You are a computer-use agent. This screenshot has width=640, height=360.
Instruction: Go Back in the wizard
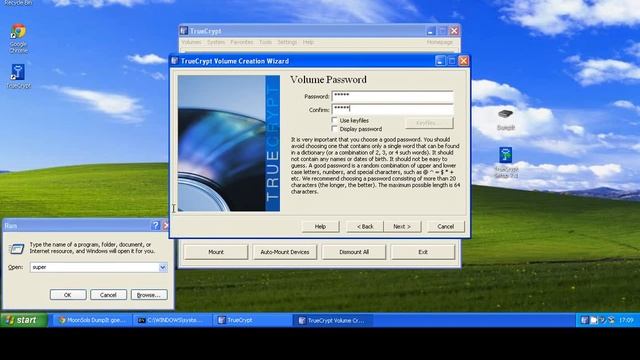point(365,227)
